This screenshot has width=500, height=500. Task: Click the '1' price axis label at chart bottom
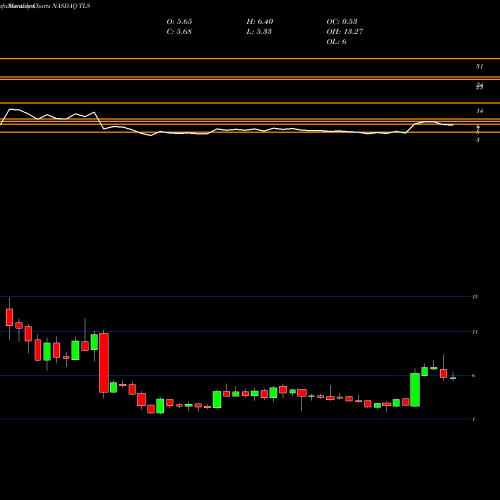(x=474, y=419)
